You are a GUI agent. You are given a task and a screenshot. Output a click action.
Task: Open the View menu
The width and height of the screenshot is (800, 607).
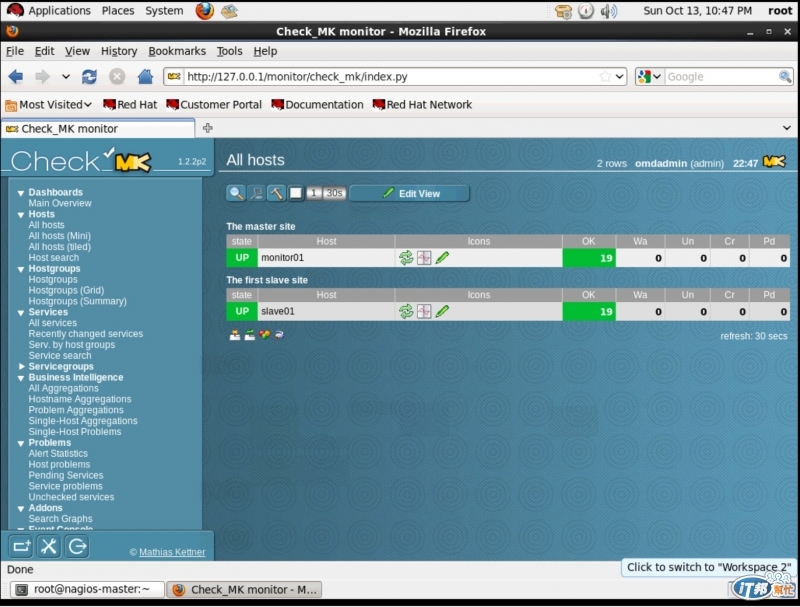[x=77, y=51]
